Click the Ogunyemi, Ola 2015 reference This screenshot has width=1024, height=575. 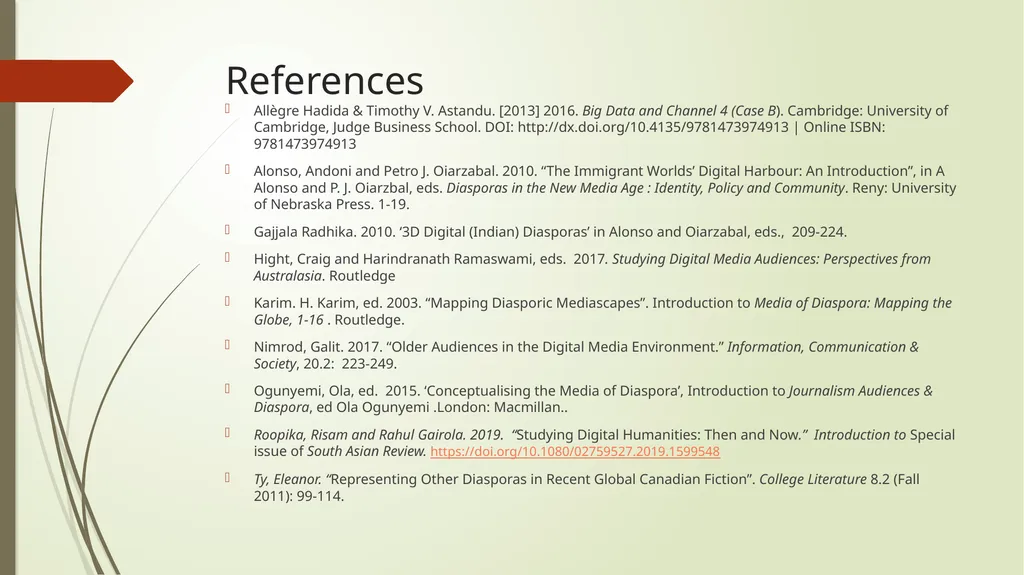coord(593,399)
